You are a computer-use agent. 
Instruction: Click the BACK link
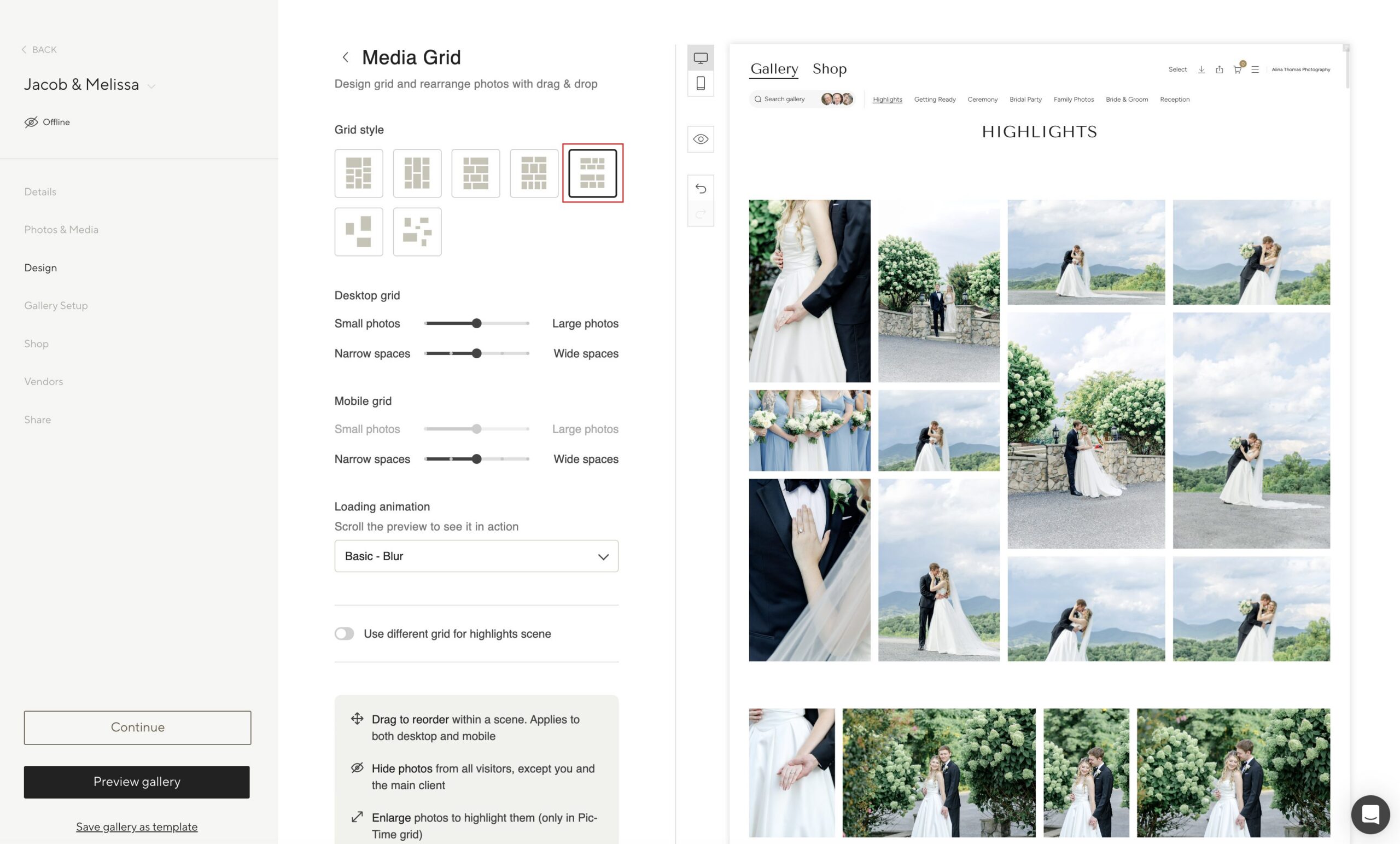tap(39, 49)
